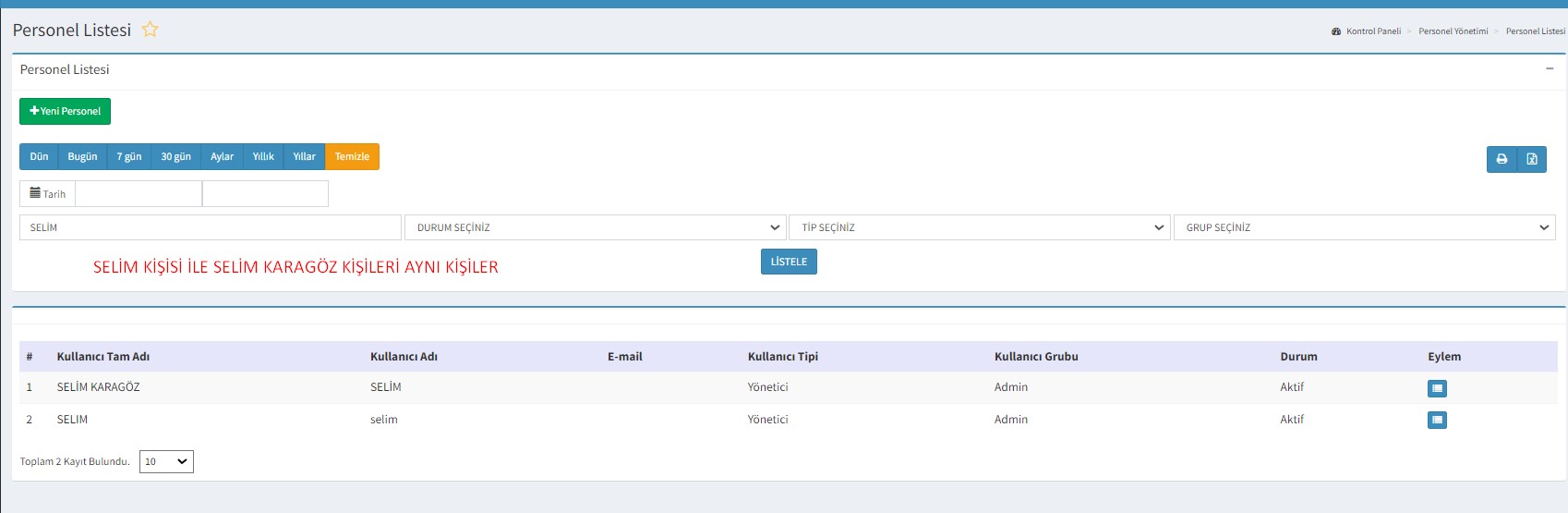Select the 30 gün filter
1568x513 pixels.
tap(175, 156)
